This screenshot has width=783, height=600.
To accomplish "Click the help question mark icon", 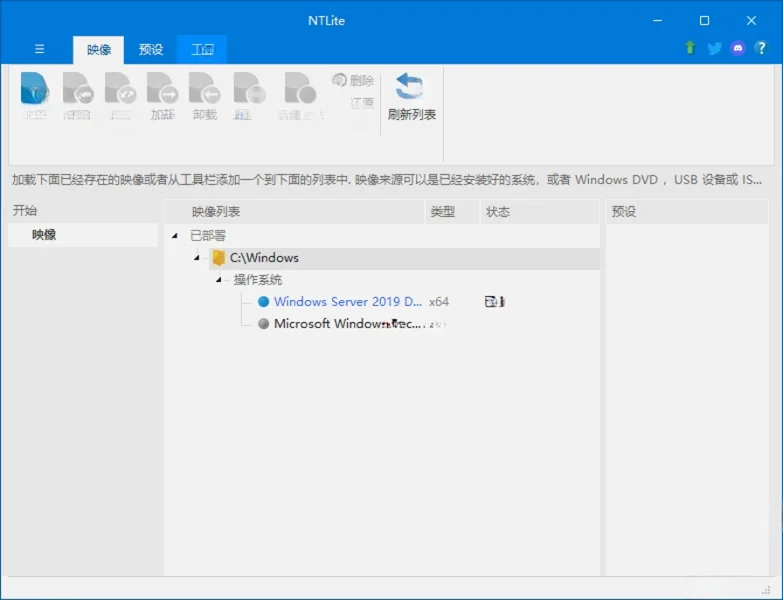I will pos(761,48).
